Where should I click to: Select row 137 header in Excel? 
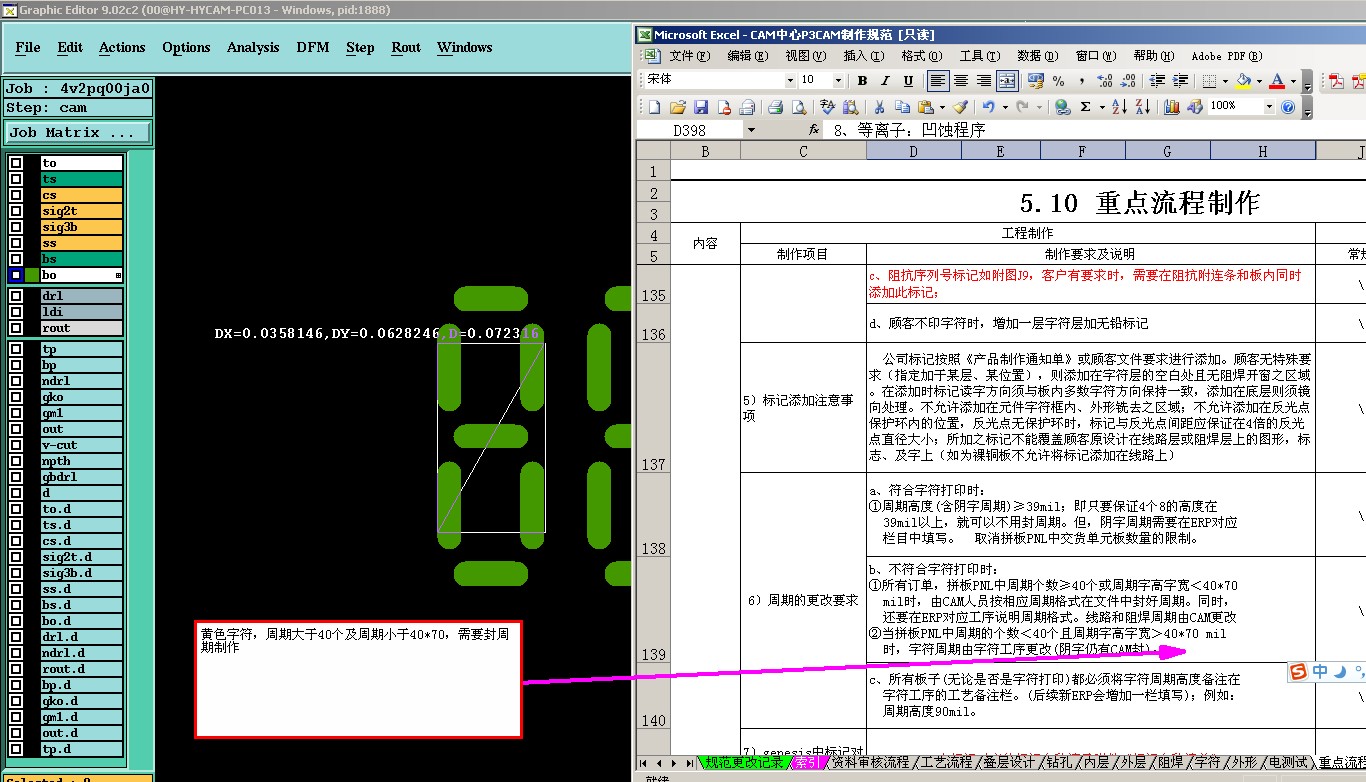(653, 408)
